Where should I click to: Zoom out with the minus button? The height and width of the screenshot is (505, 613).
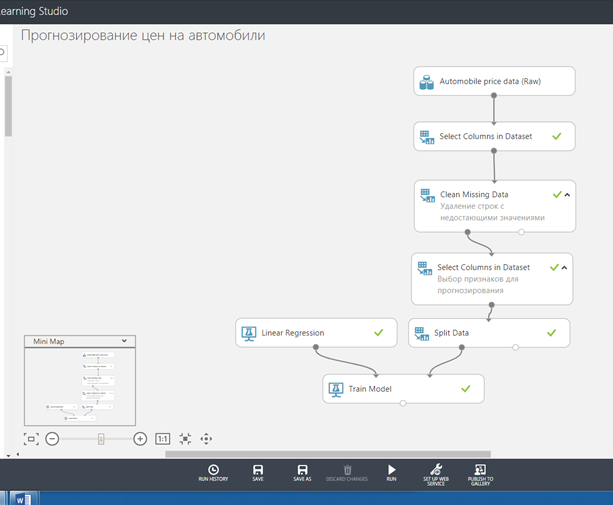(x=52, y=438)
